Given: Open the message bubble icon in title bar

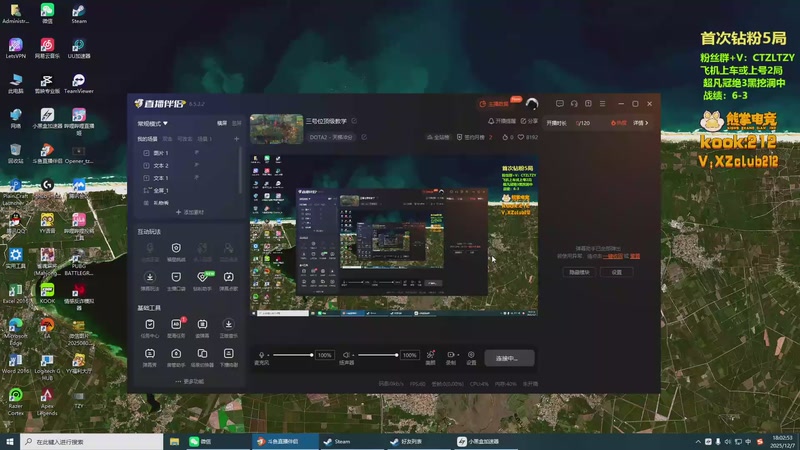Looking at the screenshot, I should 560,104.
